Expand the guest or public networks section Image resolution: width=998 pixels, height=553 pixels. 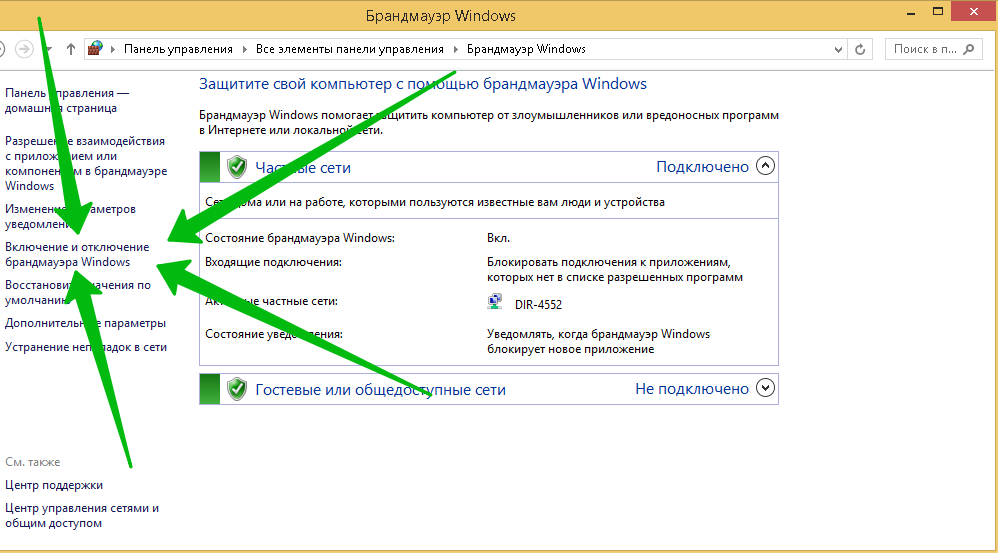click(x=765, y=388)
